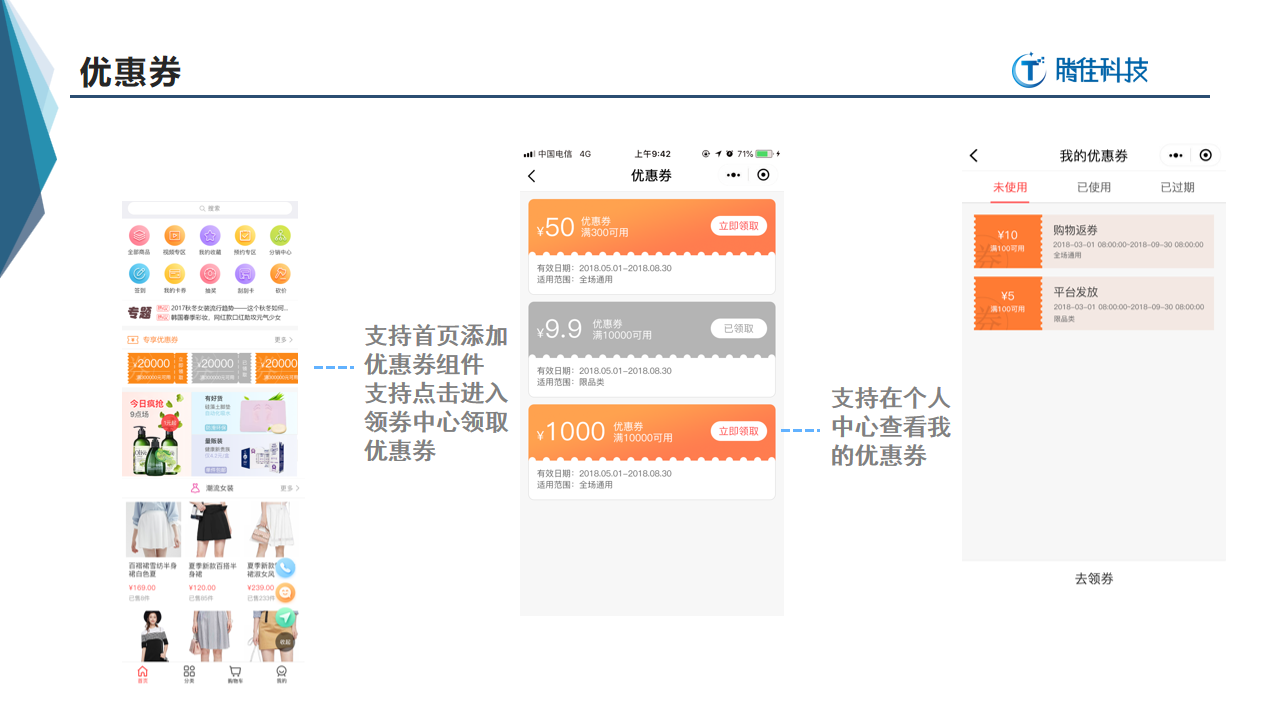Switch to the 已过期 tab

1177,187
